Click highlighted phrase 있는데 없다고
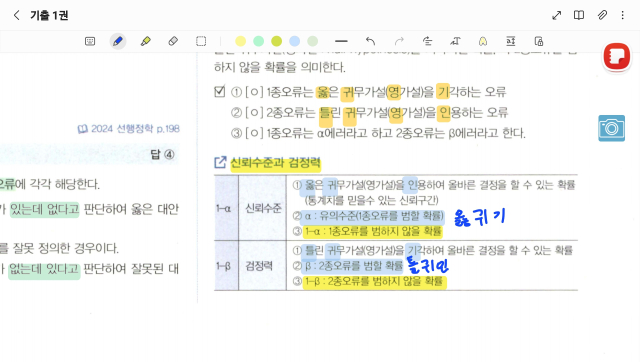Viewport: 640px width, 362px height. click(x=44, y=209)
